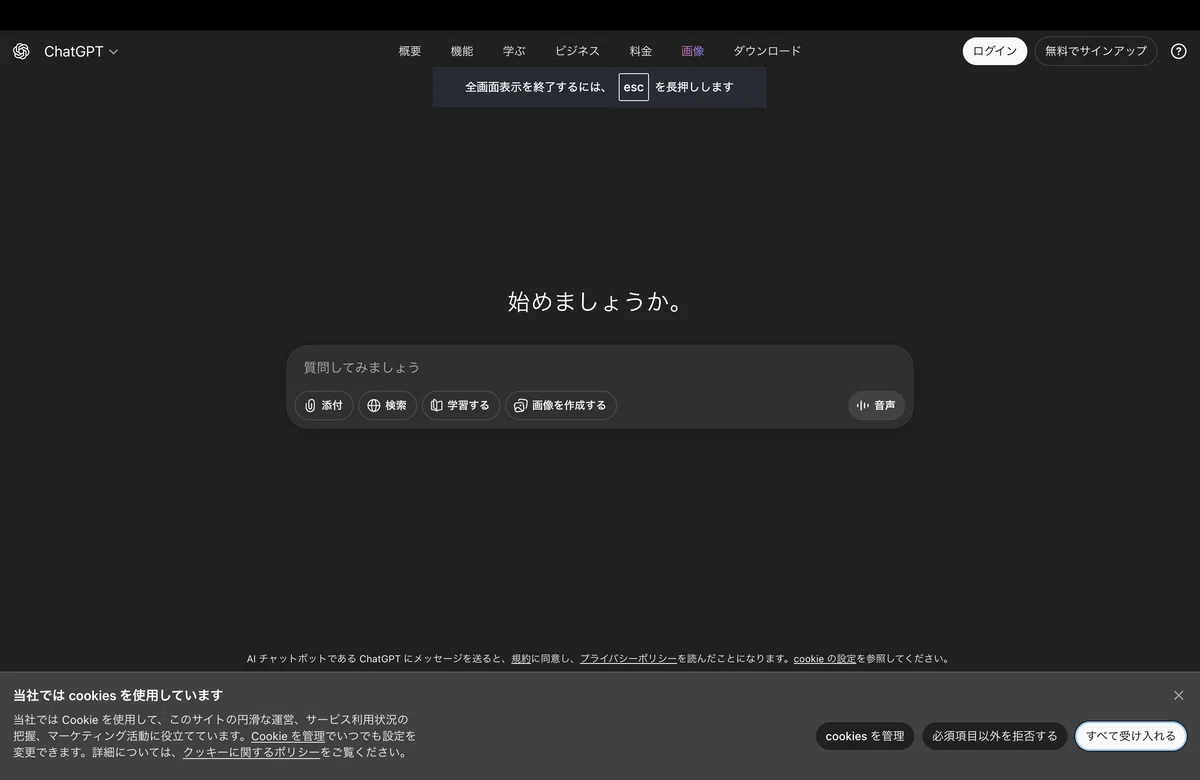
Task: Open the Cookie を管理 link in banner
Action: [288, 736]
